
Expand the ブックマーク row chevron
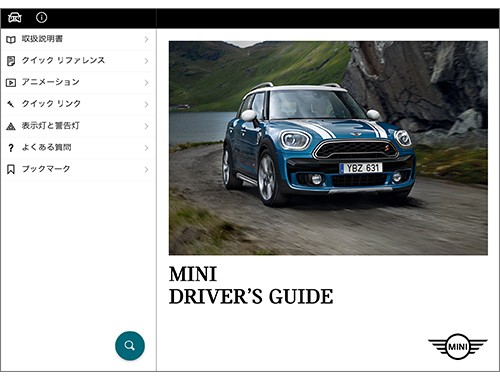(146, 169)
